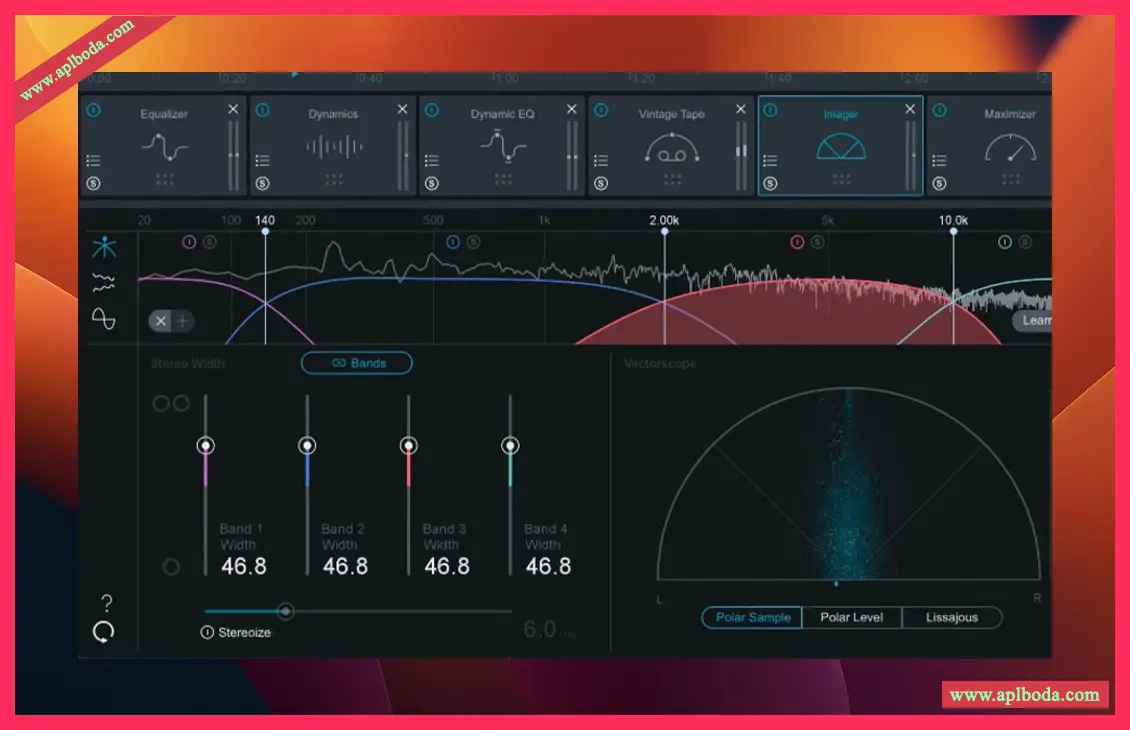This screenshot has width=1130, height=730.
Task: Toggle the Bands link button
Action: coord(357,363)
